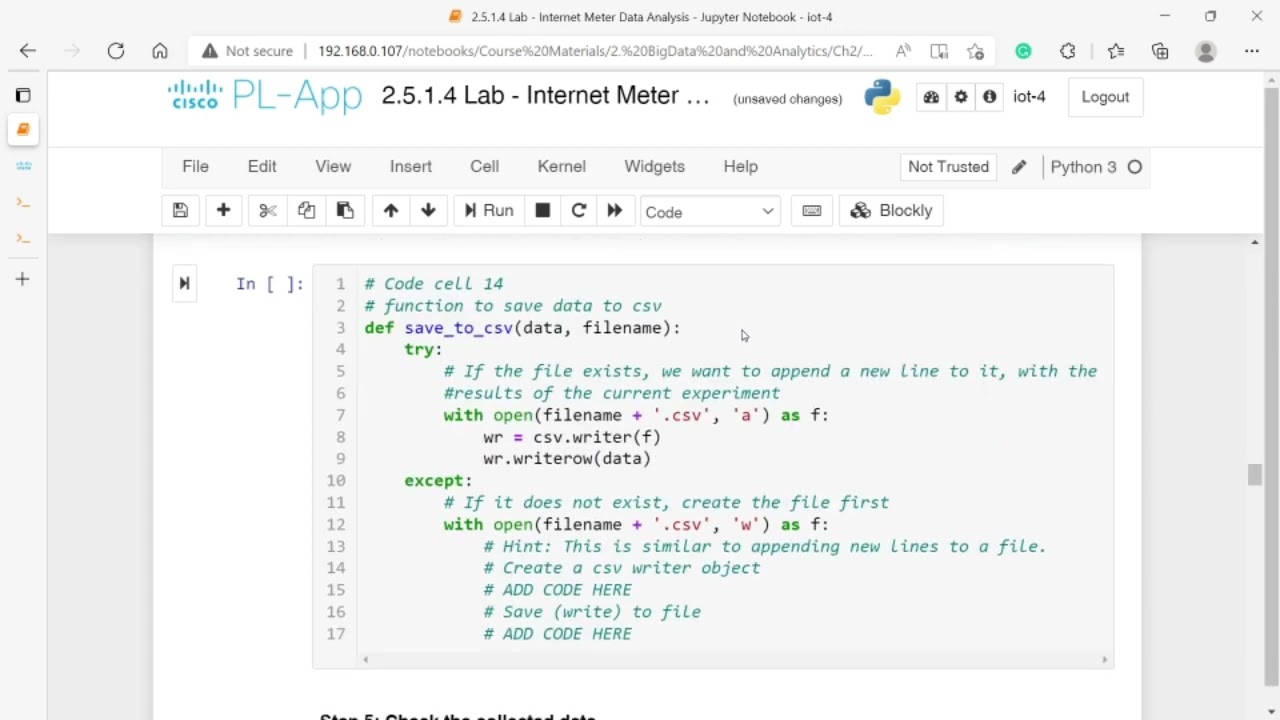Open browser extensions puzzle icon
This screenshot has width=1280, height=720.
pos(1068,51)
